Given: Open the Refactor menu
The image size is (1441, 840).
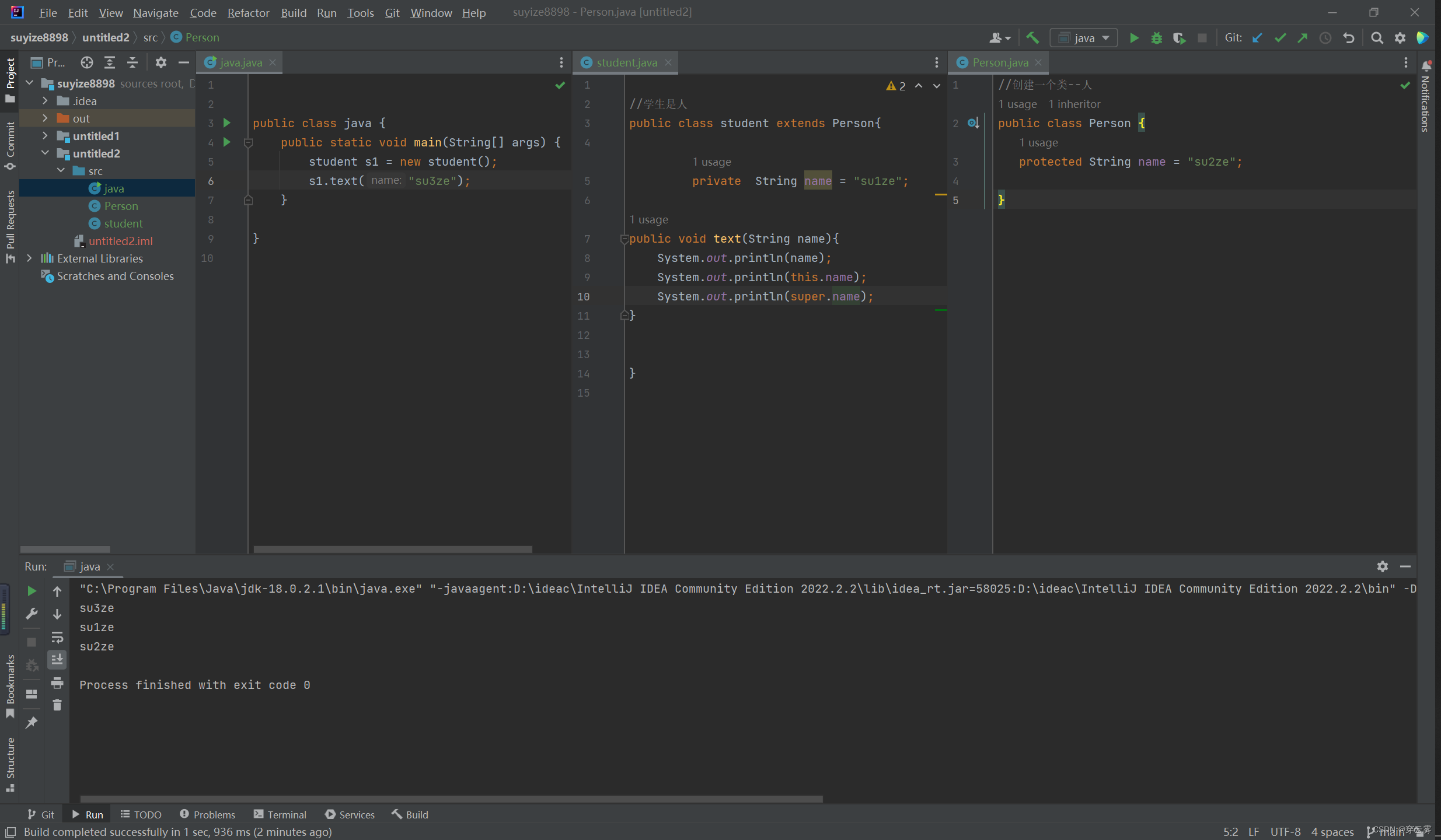Looking at the screenshot, I should [248, 12].
